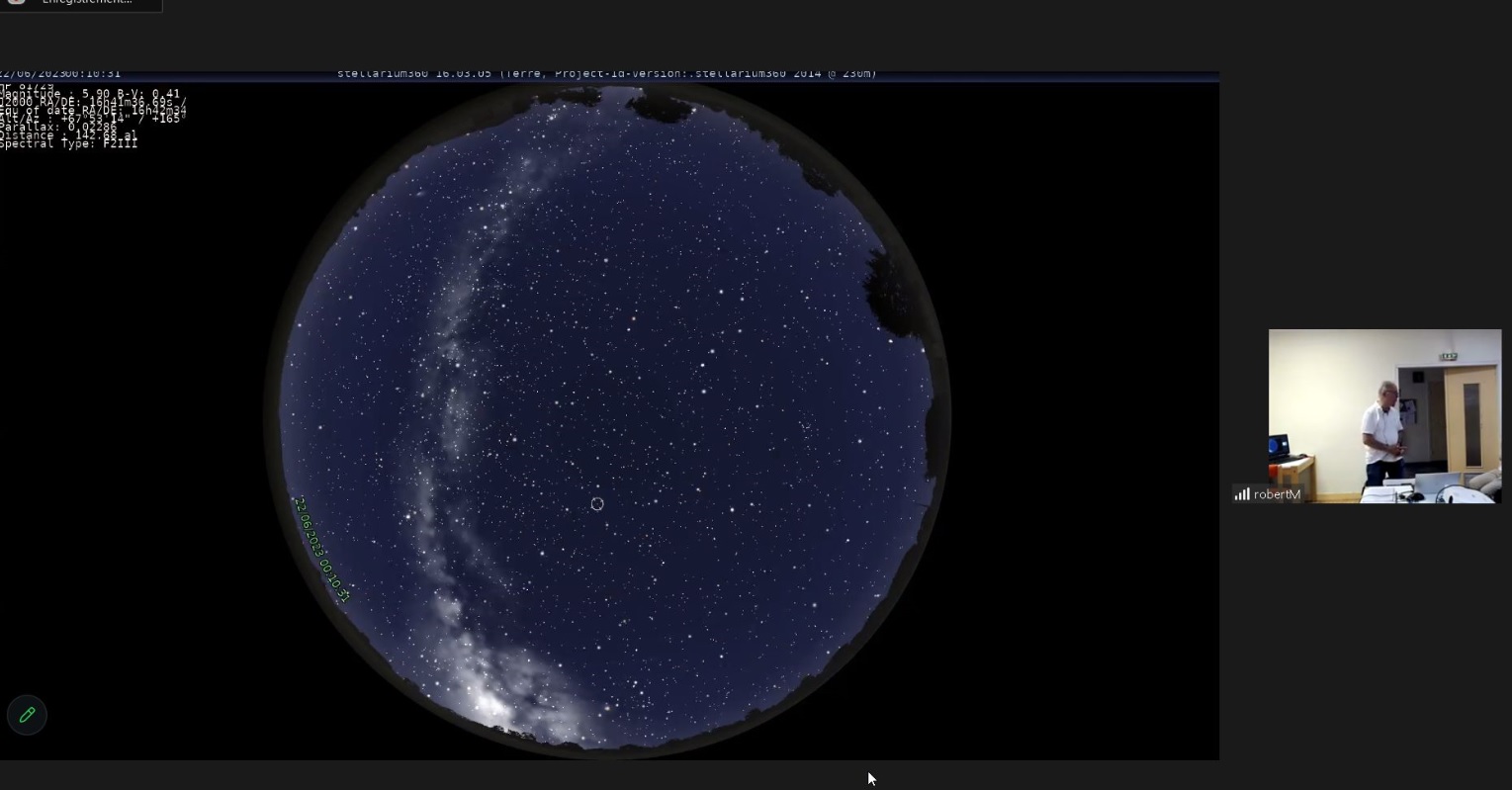1512x790 pixels.
Task: Click the 'Parallax: 0.02286' line
Action: 58,128
